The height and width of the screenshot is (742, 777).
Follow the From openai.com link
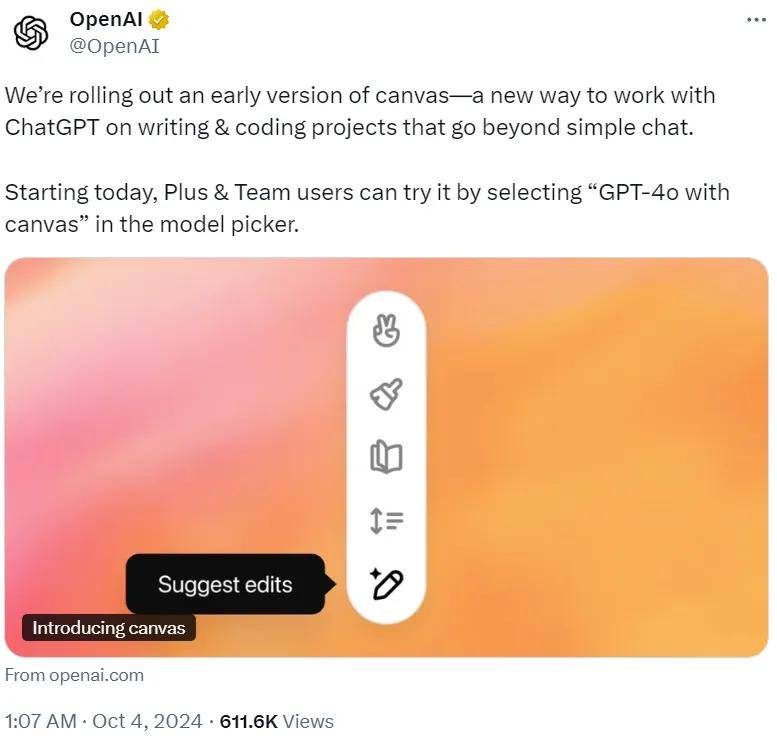click(x=74, y=675)
